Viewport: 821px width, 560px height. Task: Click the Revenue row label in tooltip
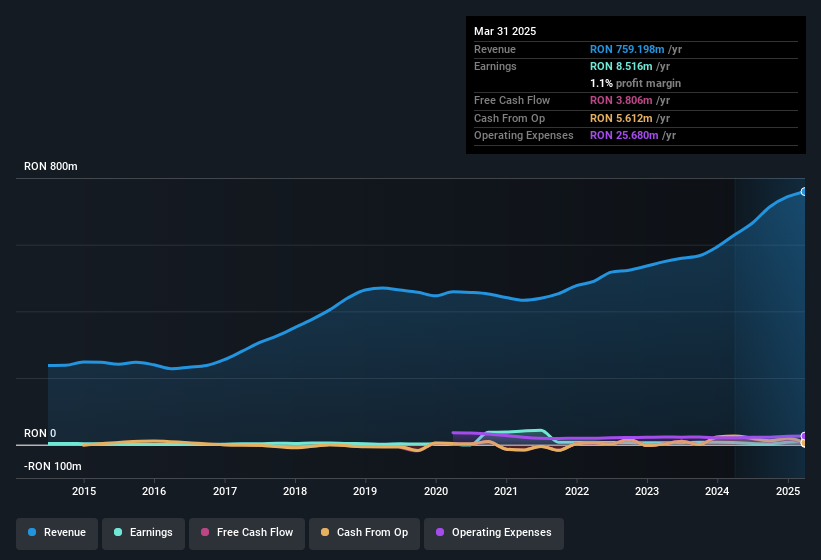click(x=495, y=49)
